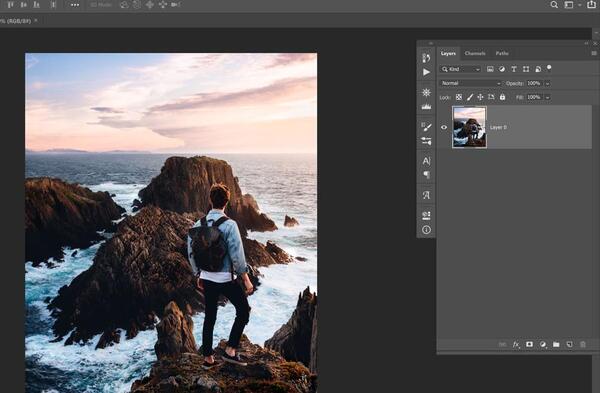600x393 pixels.
Task: Close the document tab (RGB/8#)
Action: [x=36, y=20]
